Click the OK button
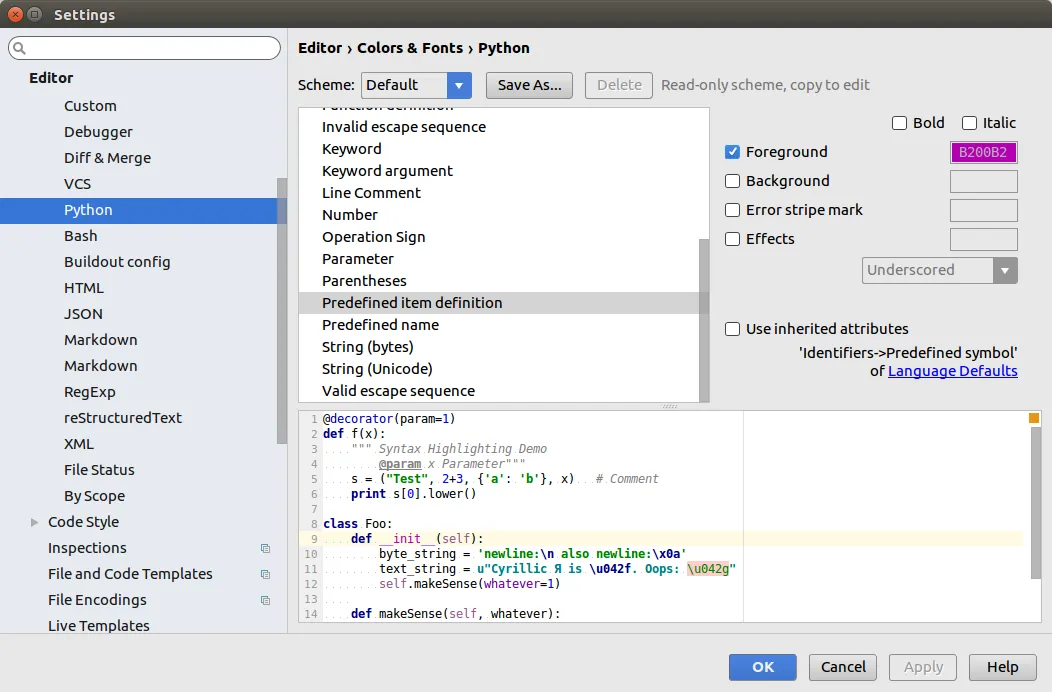 (x=763, y=667)
